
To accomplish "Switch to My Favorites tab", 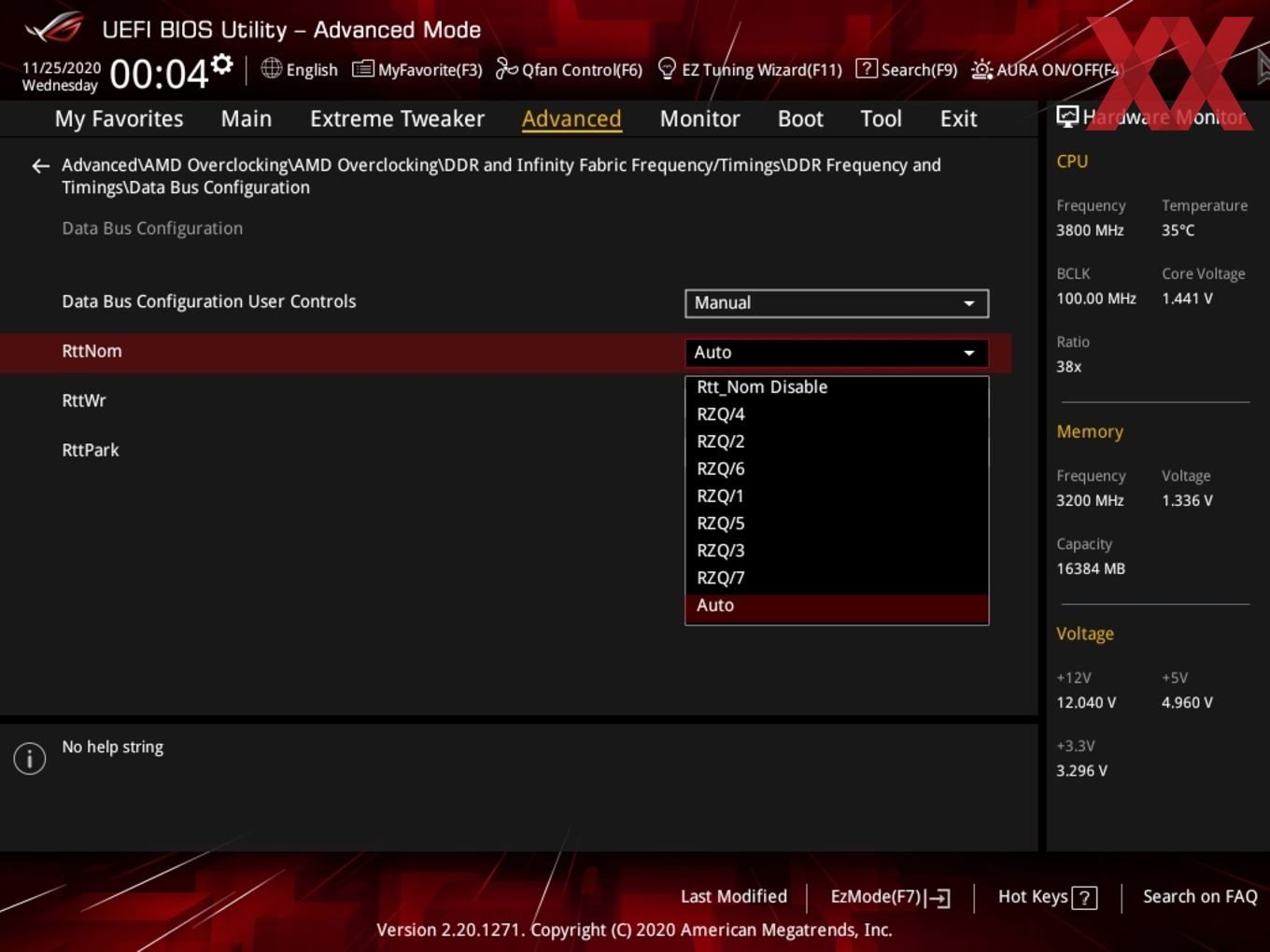I will pos(119,119).
